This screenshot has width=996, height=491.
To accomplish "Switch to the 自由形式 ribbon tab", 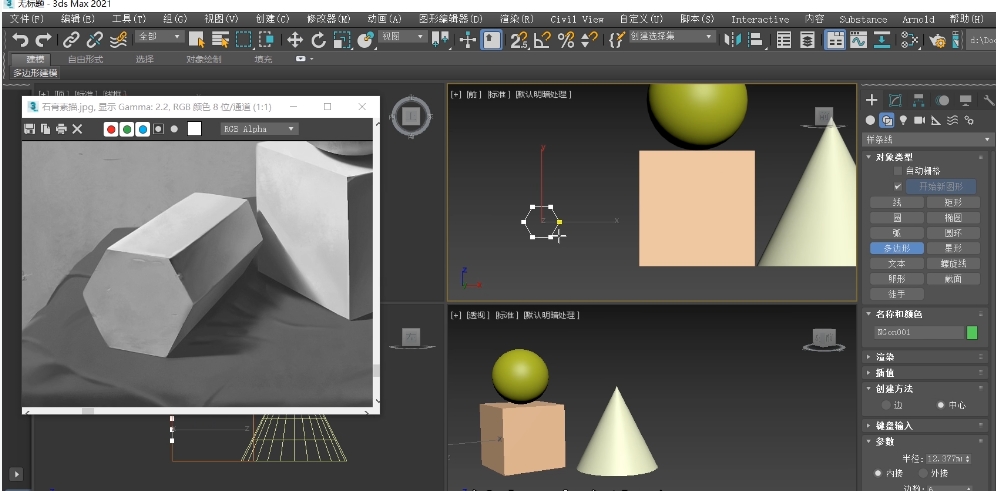I will pyautogui.click(x=85, y=59).
